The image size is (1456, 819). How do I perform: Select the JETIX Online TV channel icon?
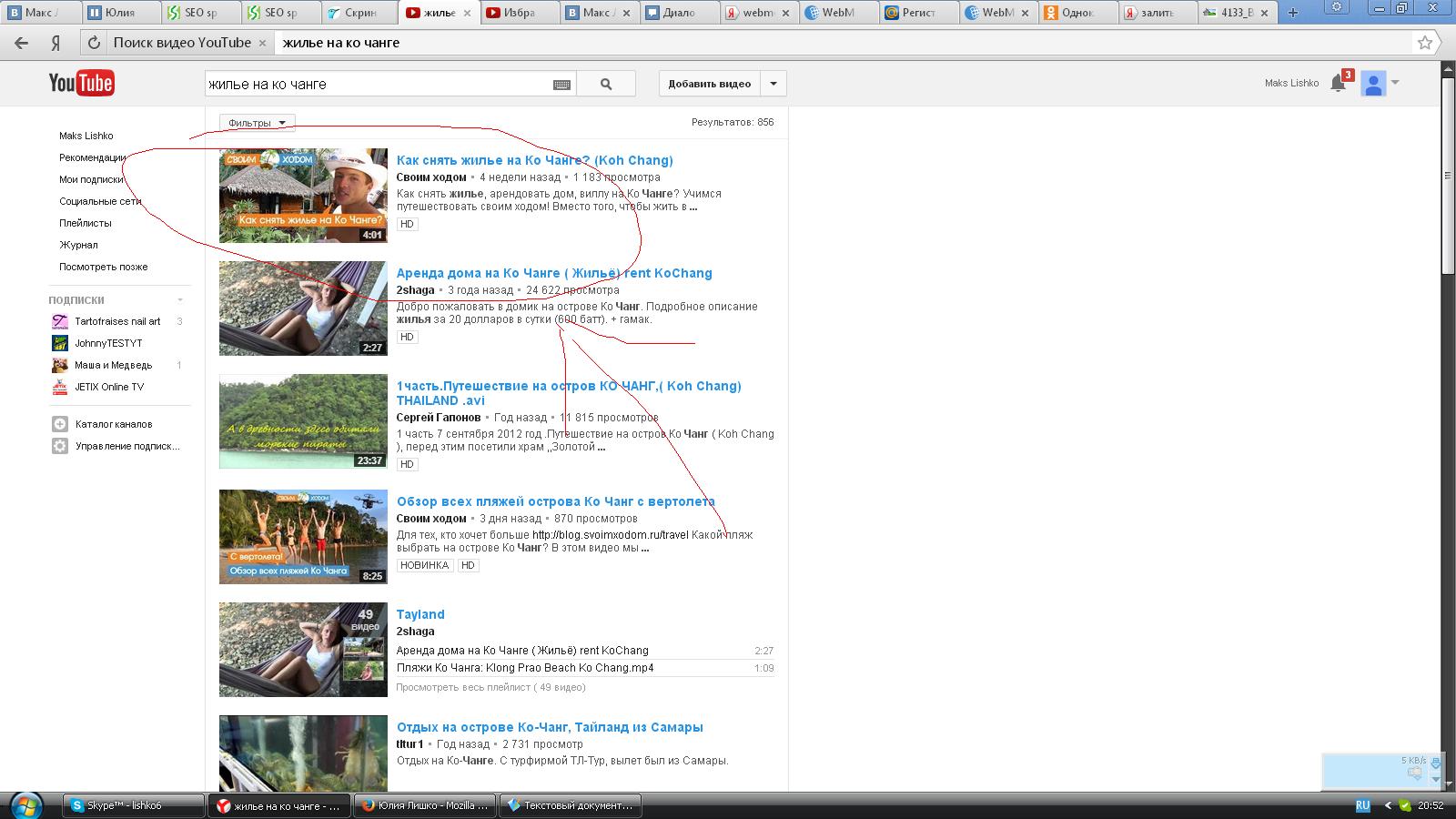pos(59,387)
